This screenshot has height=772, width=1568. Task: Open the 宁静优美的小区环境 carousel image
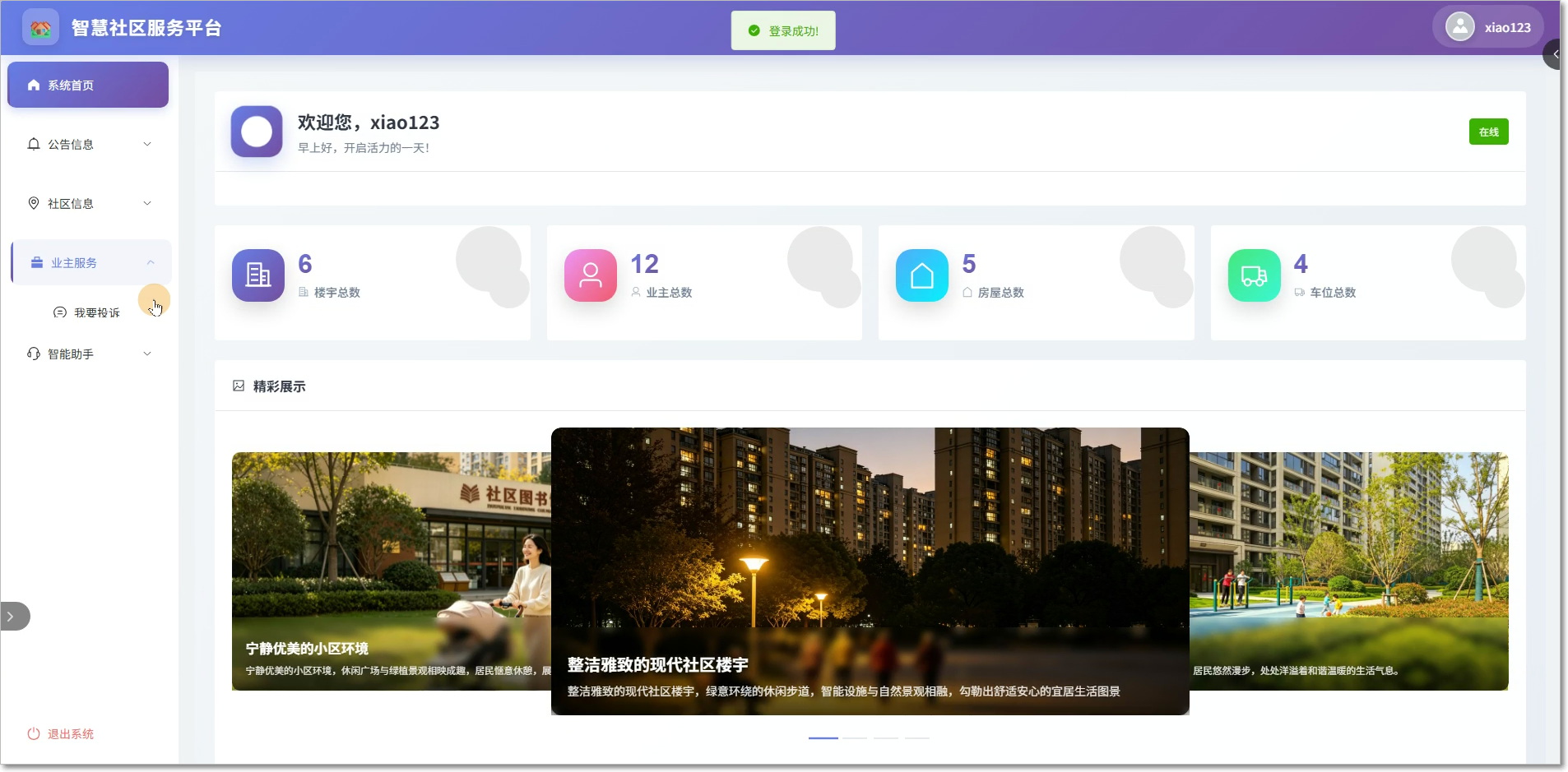(392, 571)
